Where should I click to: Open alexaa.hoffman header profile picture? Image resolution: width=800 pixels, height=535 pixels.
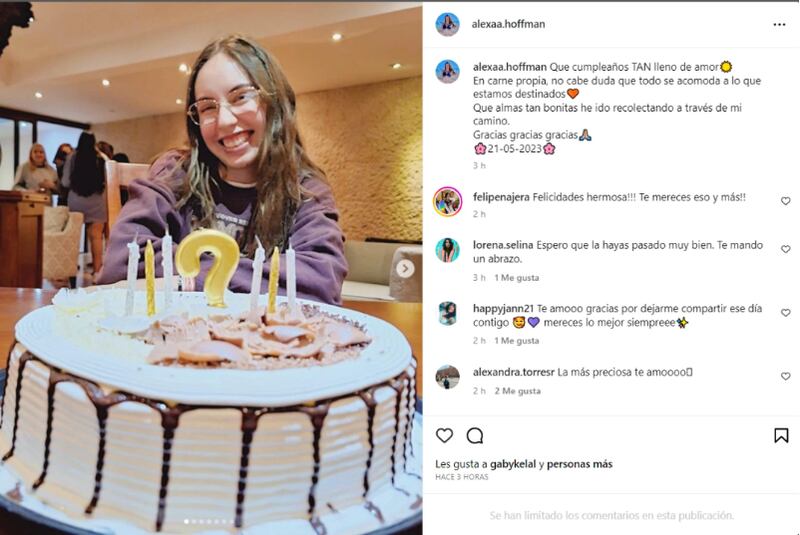[447, 24]
